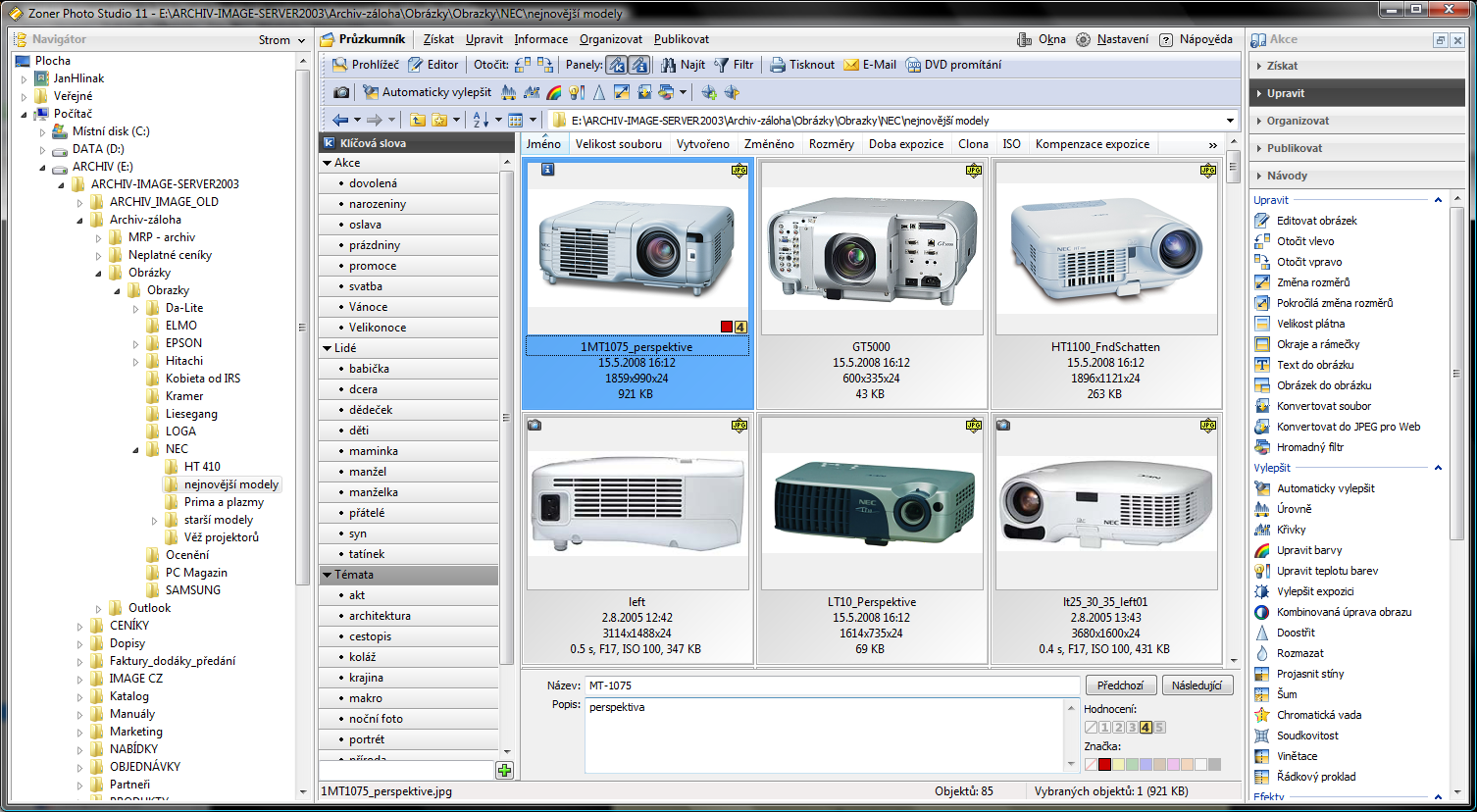
Task: Click the resize image toolbar icon
Action: pyautogui.click(x=622, y=92)
